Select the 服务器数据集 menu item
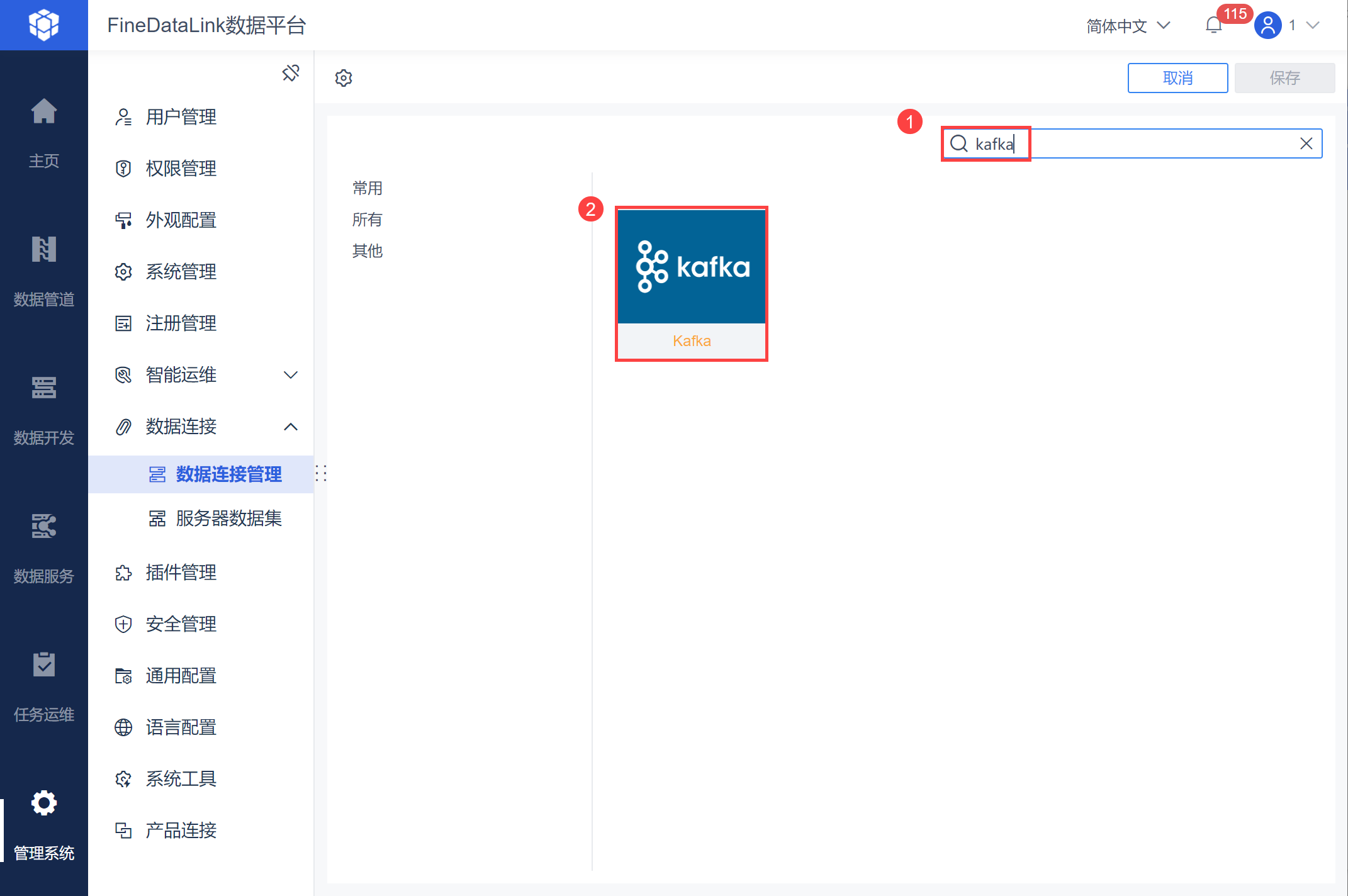 click(228, 518)
